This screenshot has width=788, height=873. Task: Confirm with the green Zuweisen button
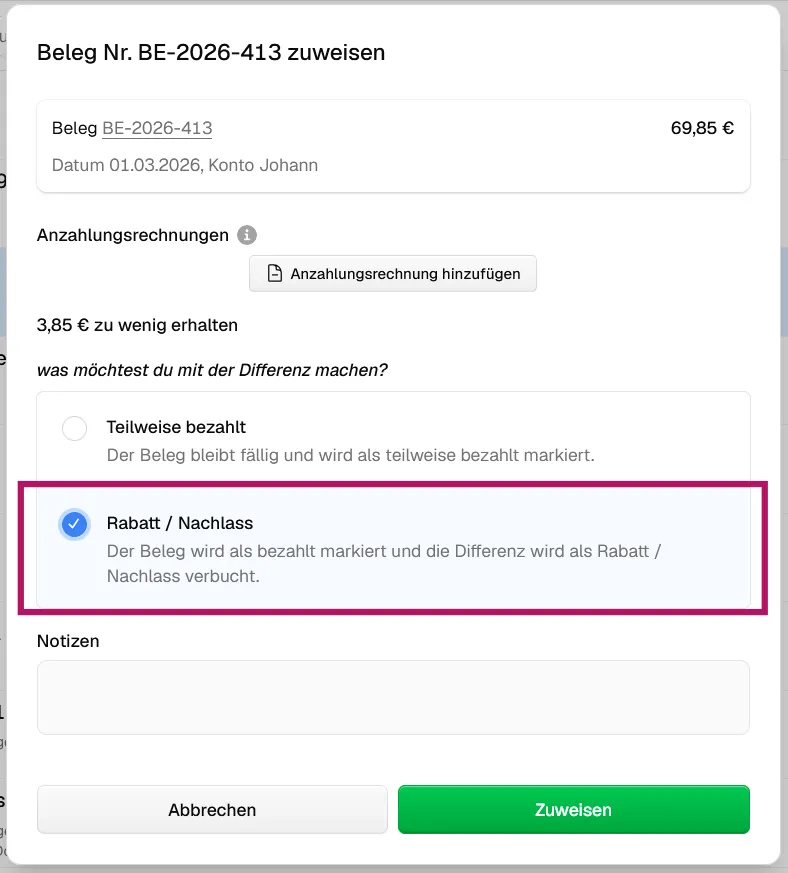pyautogui.click(x=573, y=809)
